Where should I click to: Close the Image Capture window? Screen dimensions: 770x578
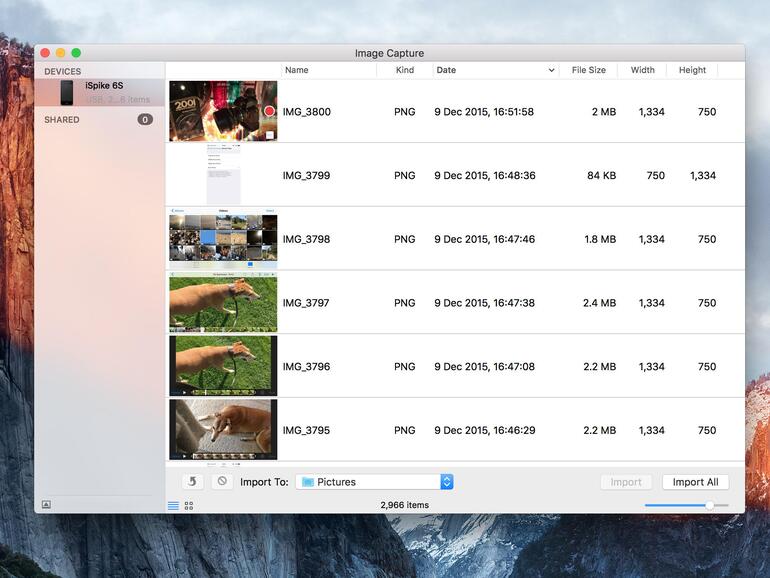coord(45,53)
